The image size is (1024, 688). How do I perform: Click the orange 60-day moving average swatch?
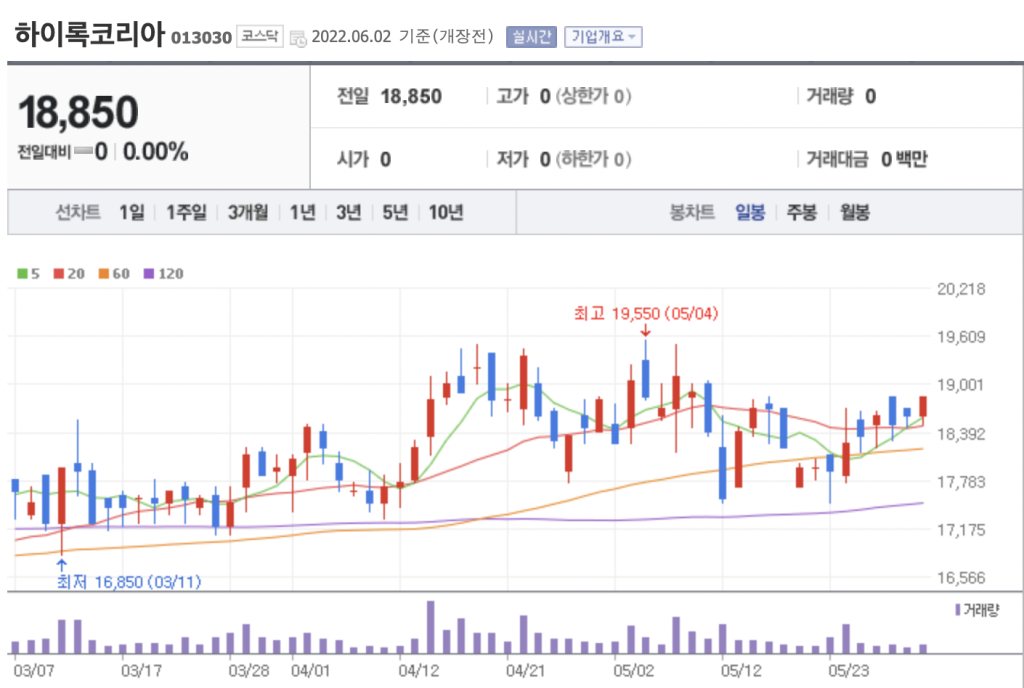coord(104,274)
